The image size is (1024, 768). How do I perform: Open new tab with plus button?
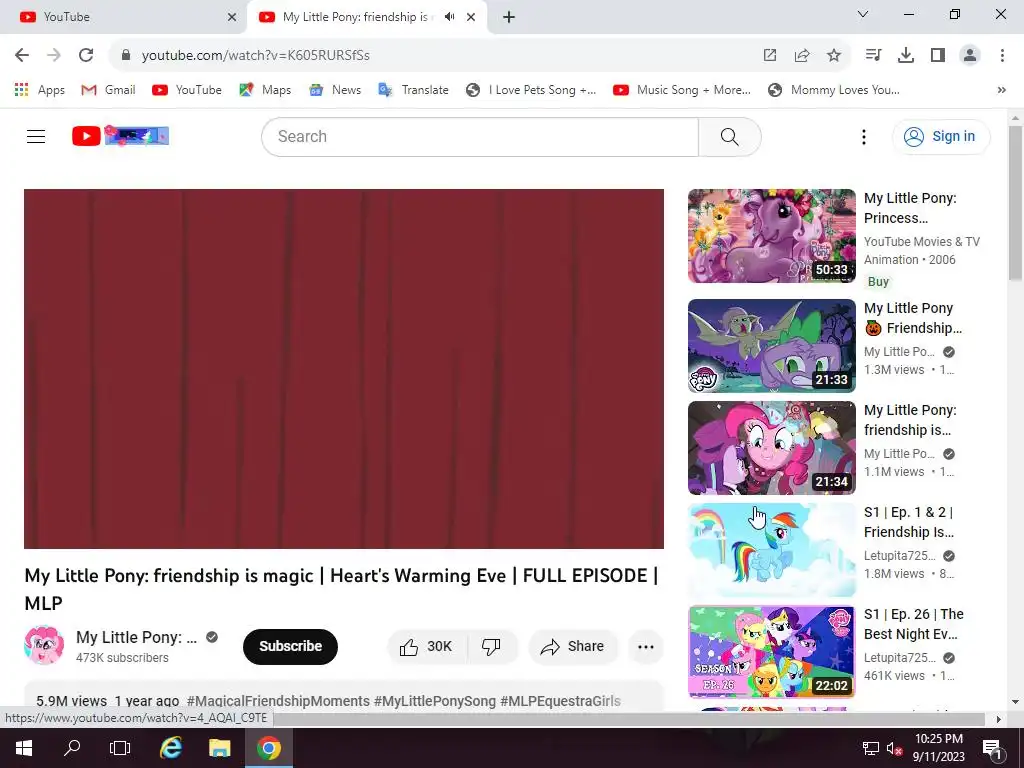(509, 17)
